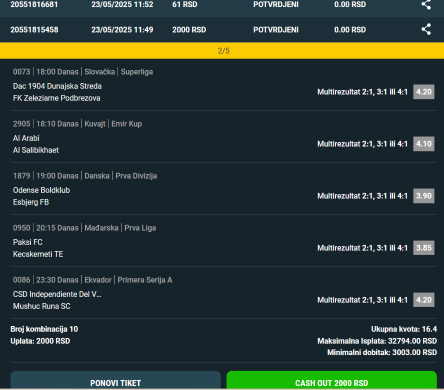The image size is (444, 390).
Task: Cash out ticket for 2000 RSD
Action: [x=332, y=381]
